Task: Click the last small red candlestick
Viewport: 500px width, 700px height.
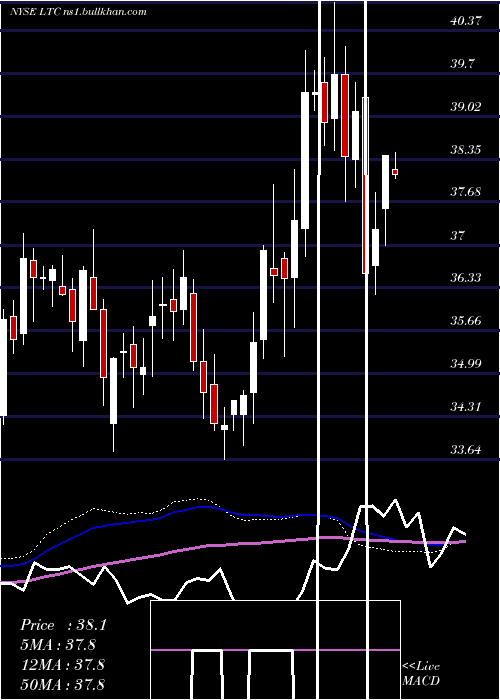Action: click(x=395, y=172)
